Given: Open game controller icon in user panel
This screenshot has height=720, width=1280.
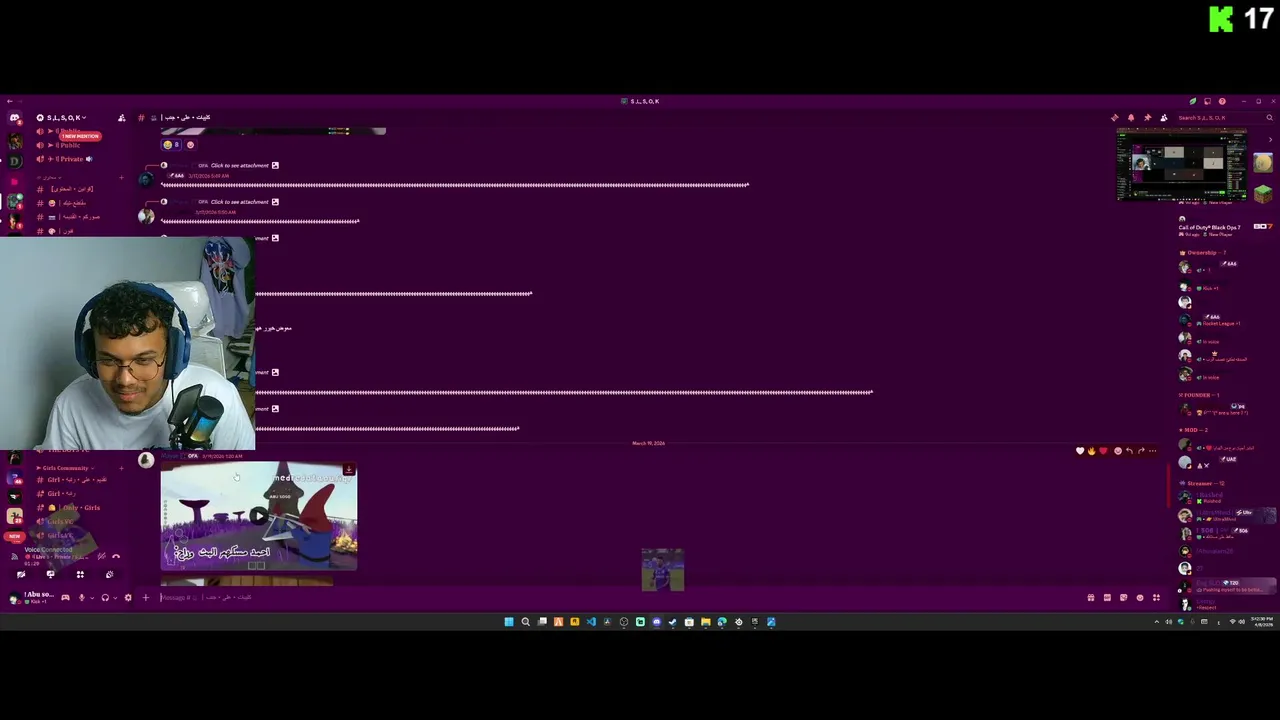Looking at the screenshot, I should [x=65, y=598].
